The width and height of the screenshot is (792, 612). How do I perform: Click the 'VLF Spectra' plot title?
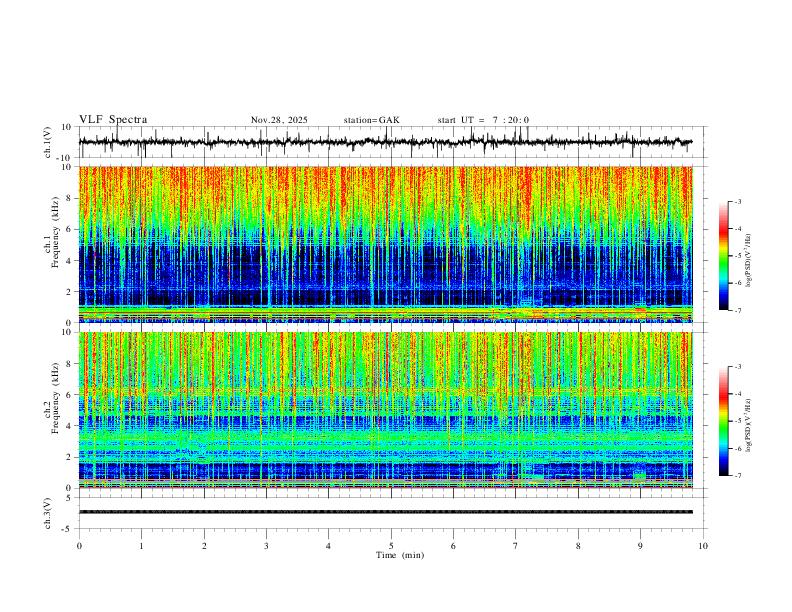[113, 120]
